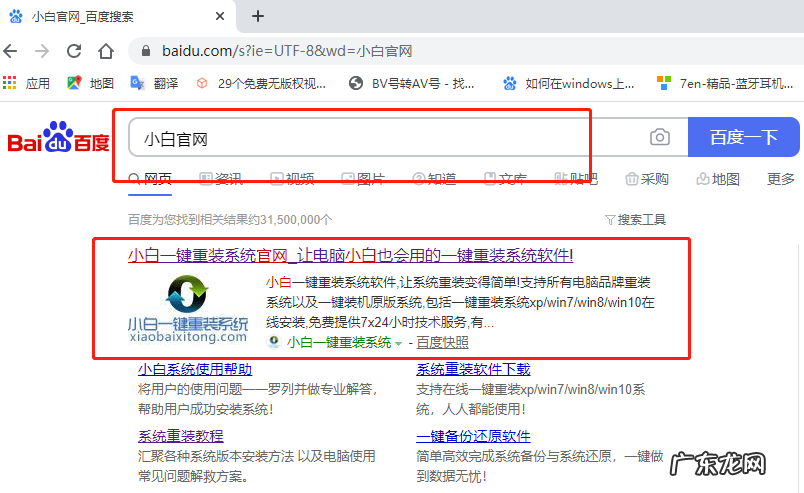The image size is (804, 493).
Task: Reload the page with the refresh icon
Action: [x=74, y=51]
